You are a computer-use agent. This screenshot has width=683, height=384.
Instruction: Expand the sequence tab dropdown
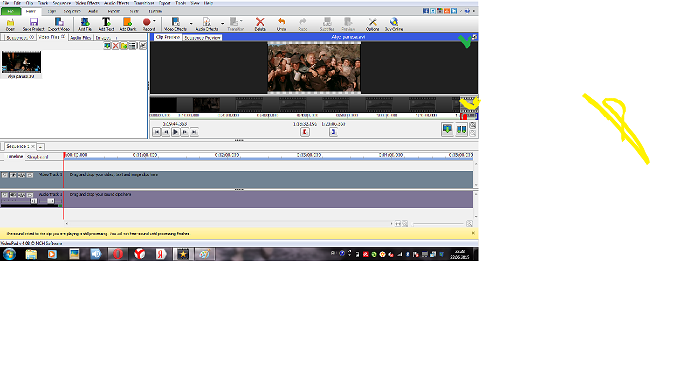(x=41, y=147)
